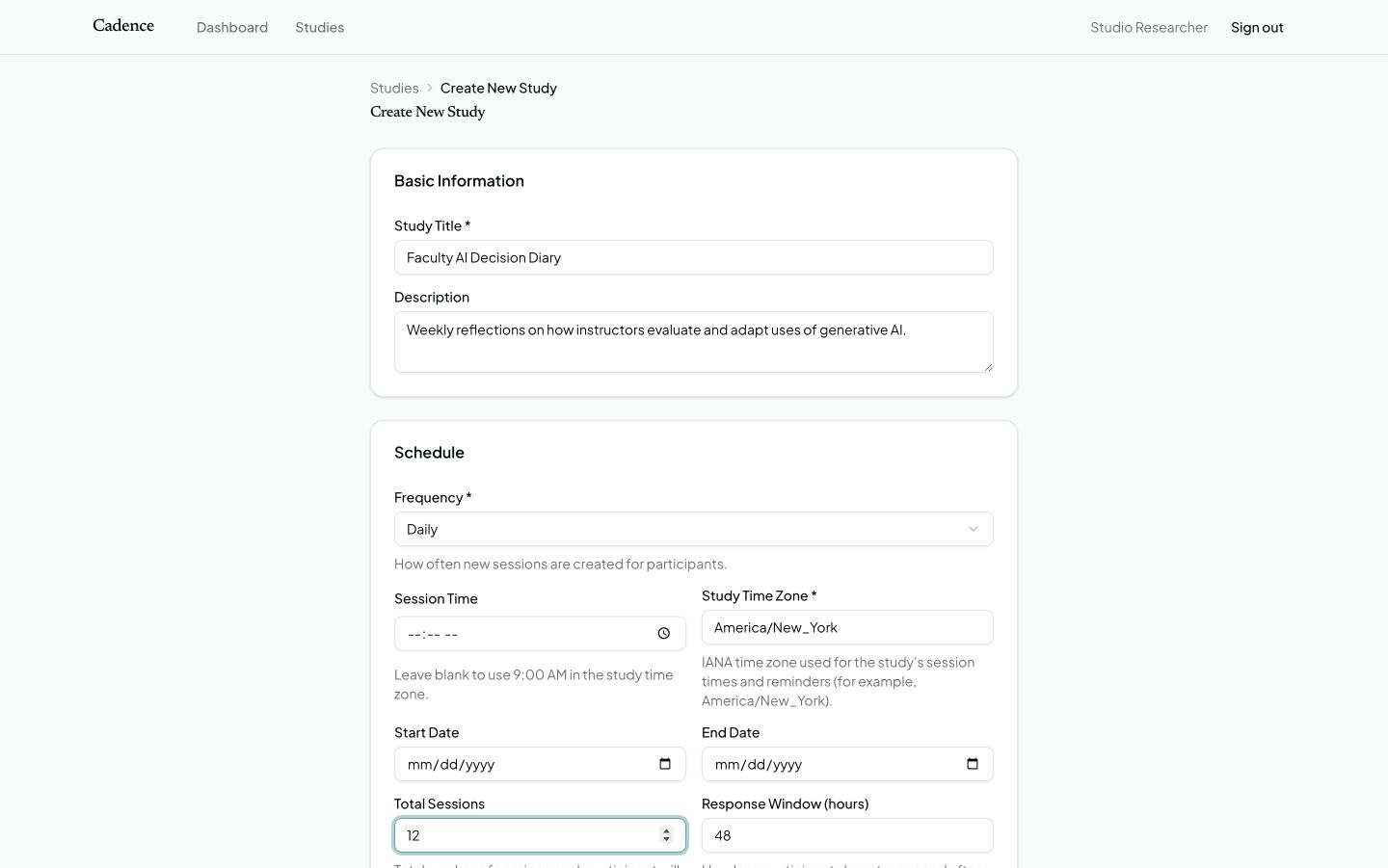Go to the Dashboard nav item
Image resolution: width=1388 pixels, height=868 pixels.
[x=232, y=27]
